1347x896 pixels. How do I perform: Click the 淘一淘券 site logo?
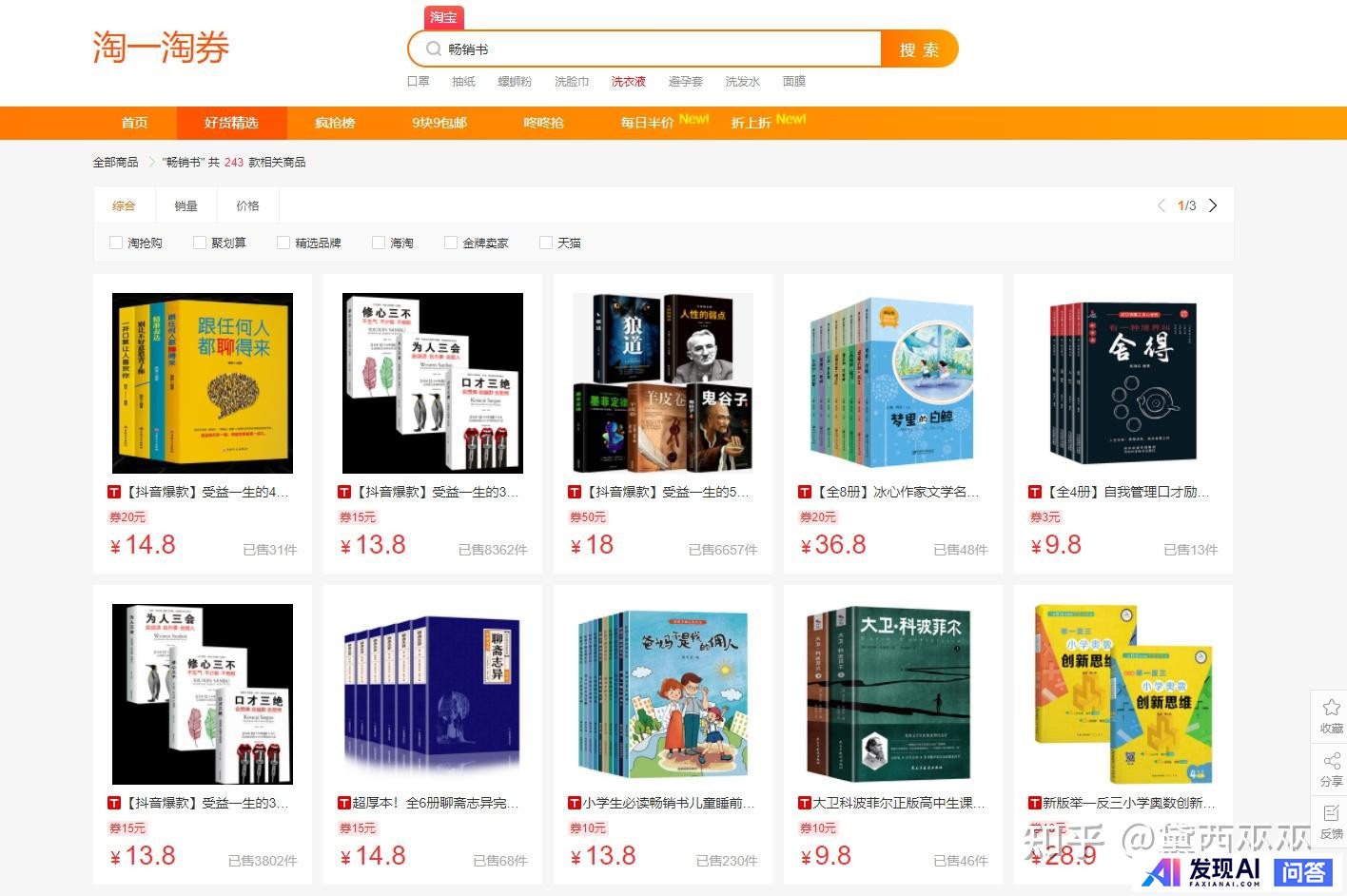pyautogui.click(x=161, y=48)
